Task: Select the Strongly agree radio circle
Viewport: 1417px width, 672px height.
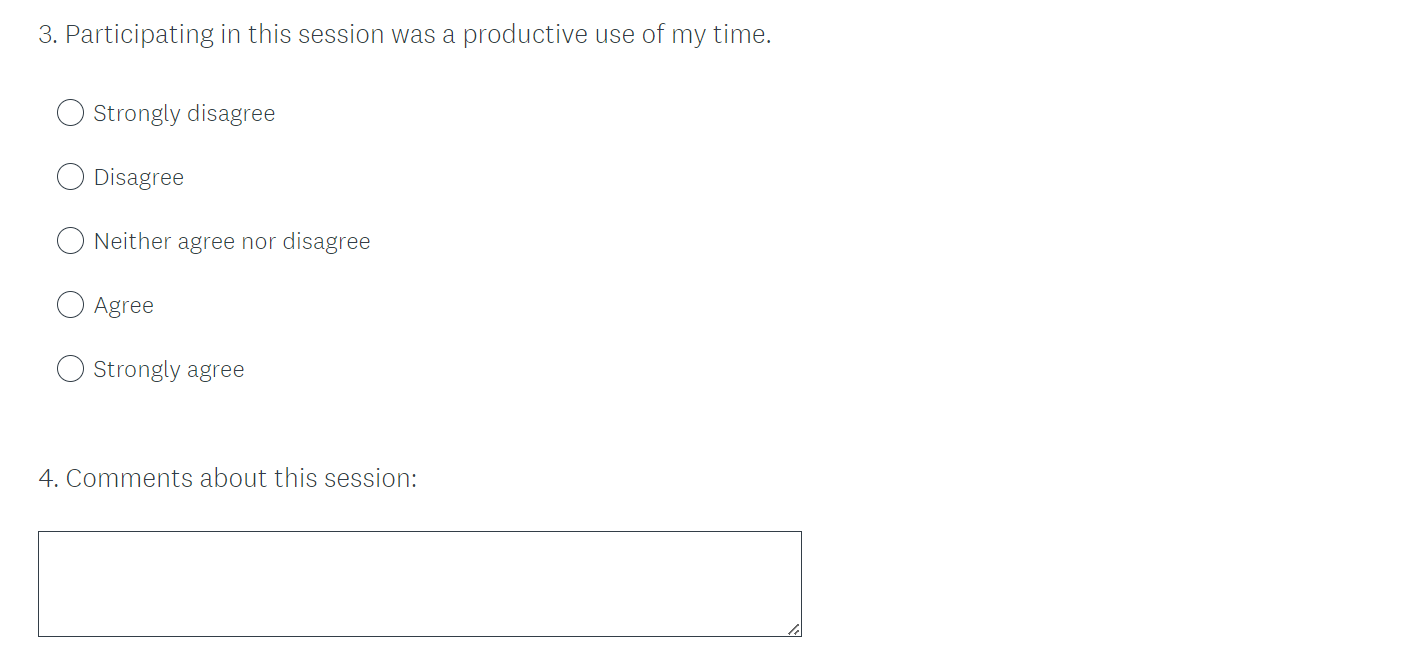Action: coord(70,369)
